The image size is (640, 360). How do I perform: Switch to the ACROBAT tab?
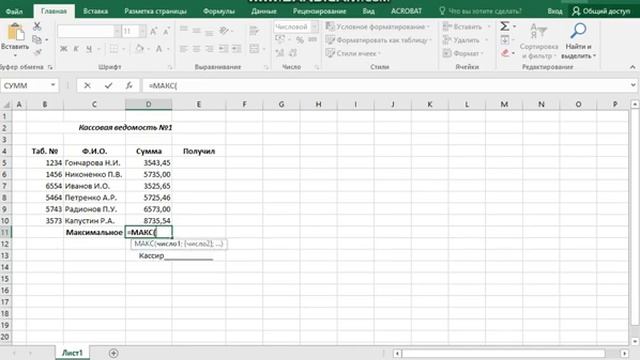[x=406, y=11]
